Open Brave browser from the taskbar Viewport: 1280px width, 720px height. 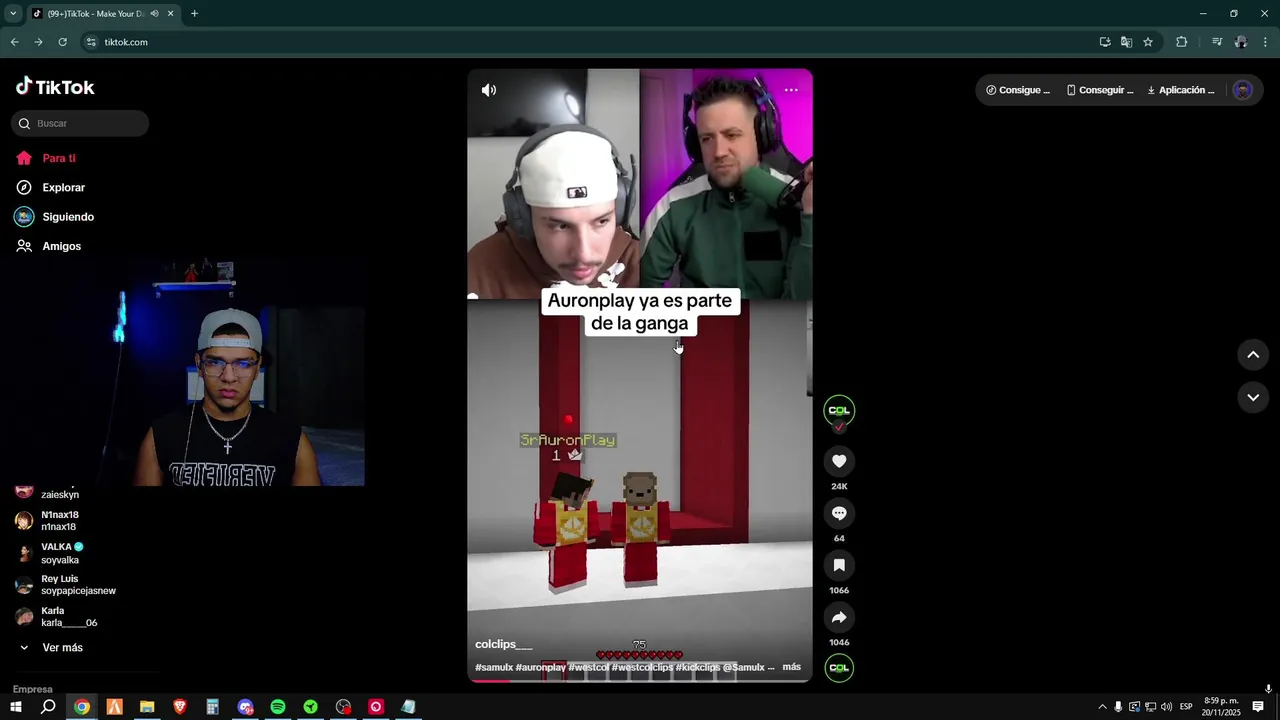point(180,707)
